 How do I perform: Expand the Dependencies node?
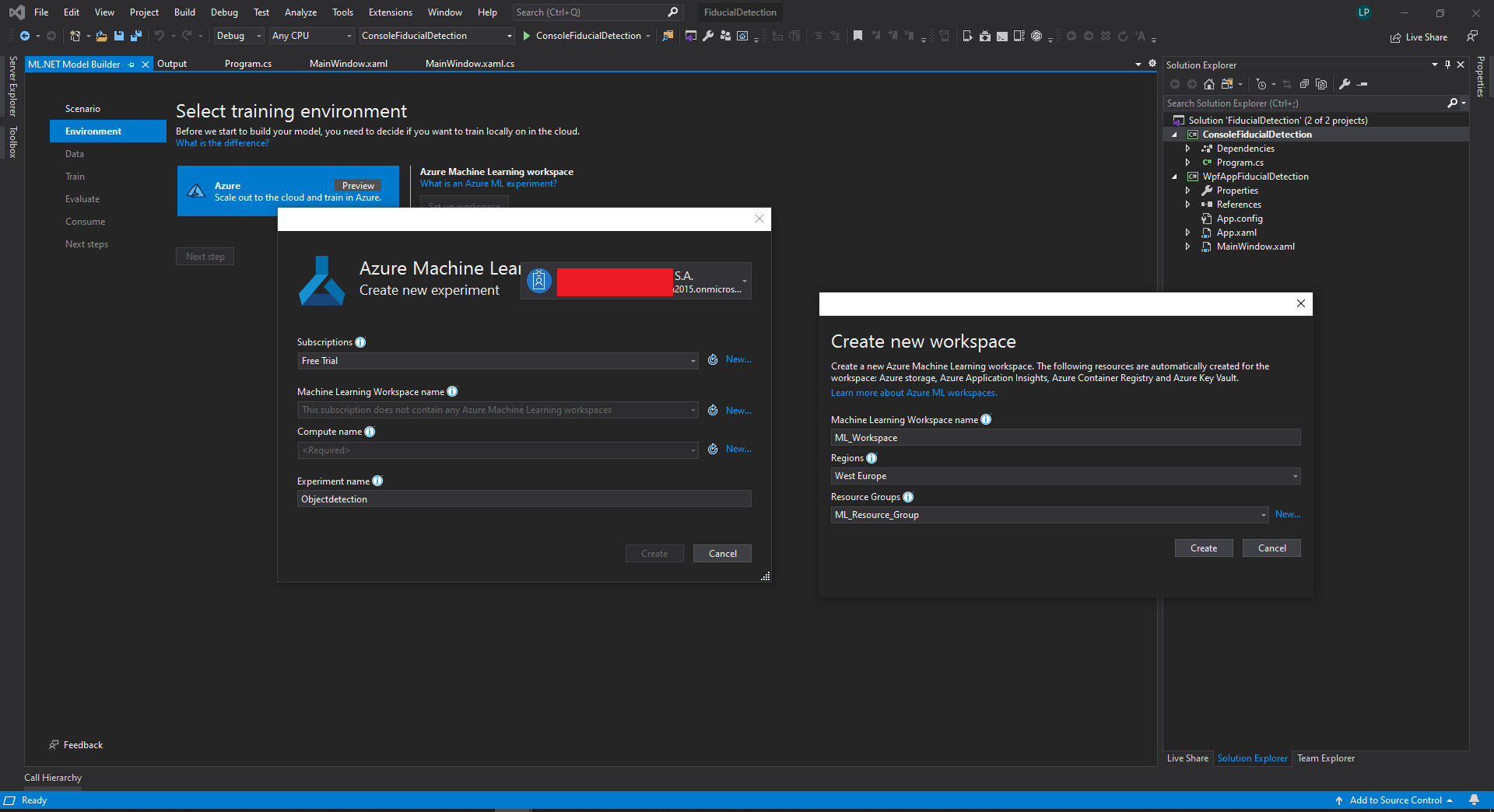pos(1187,149)
